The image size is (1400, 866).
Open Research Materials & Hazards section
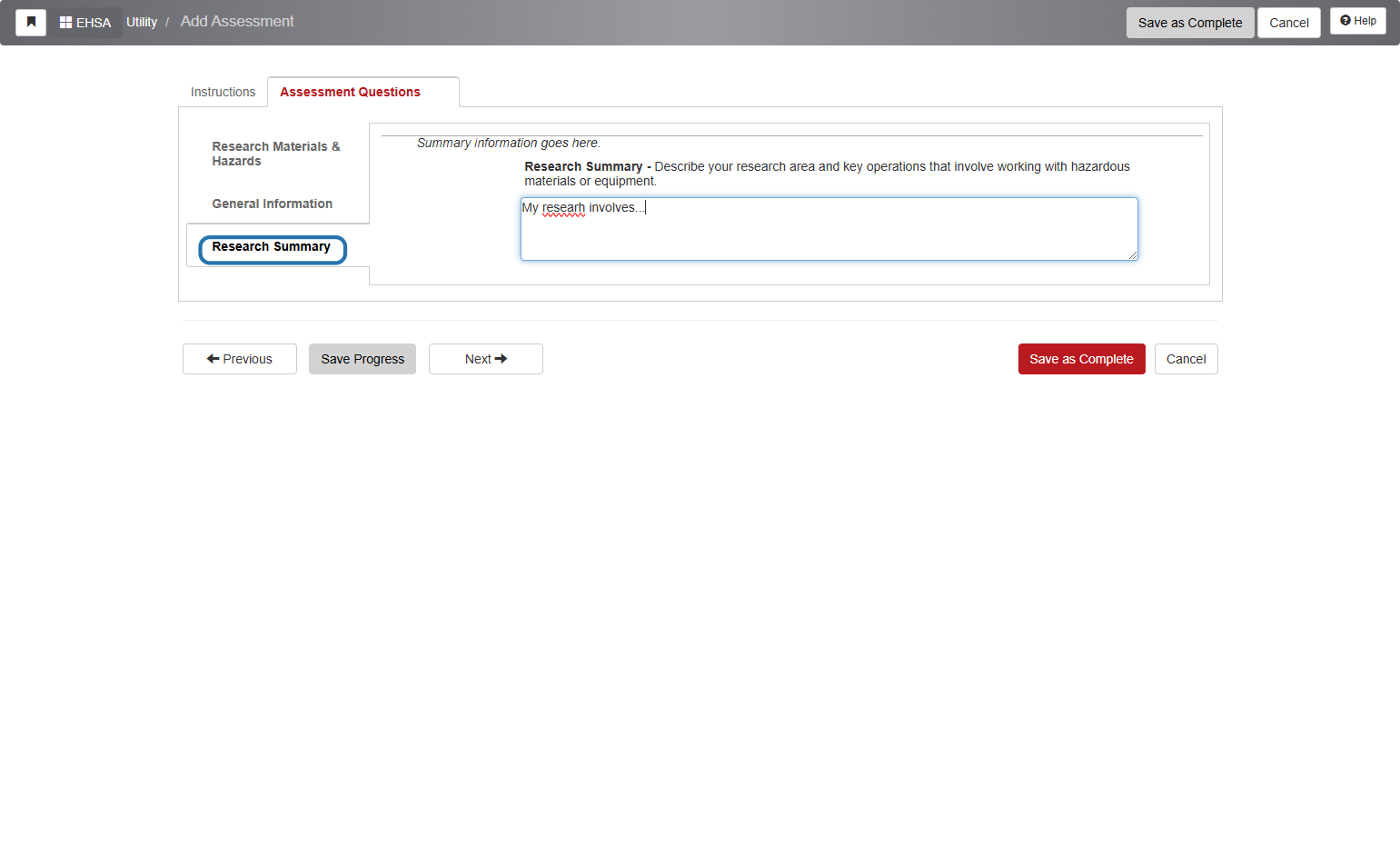tap(276, 154)
